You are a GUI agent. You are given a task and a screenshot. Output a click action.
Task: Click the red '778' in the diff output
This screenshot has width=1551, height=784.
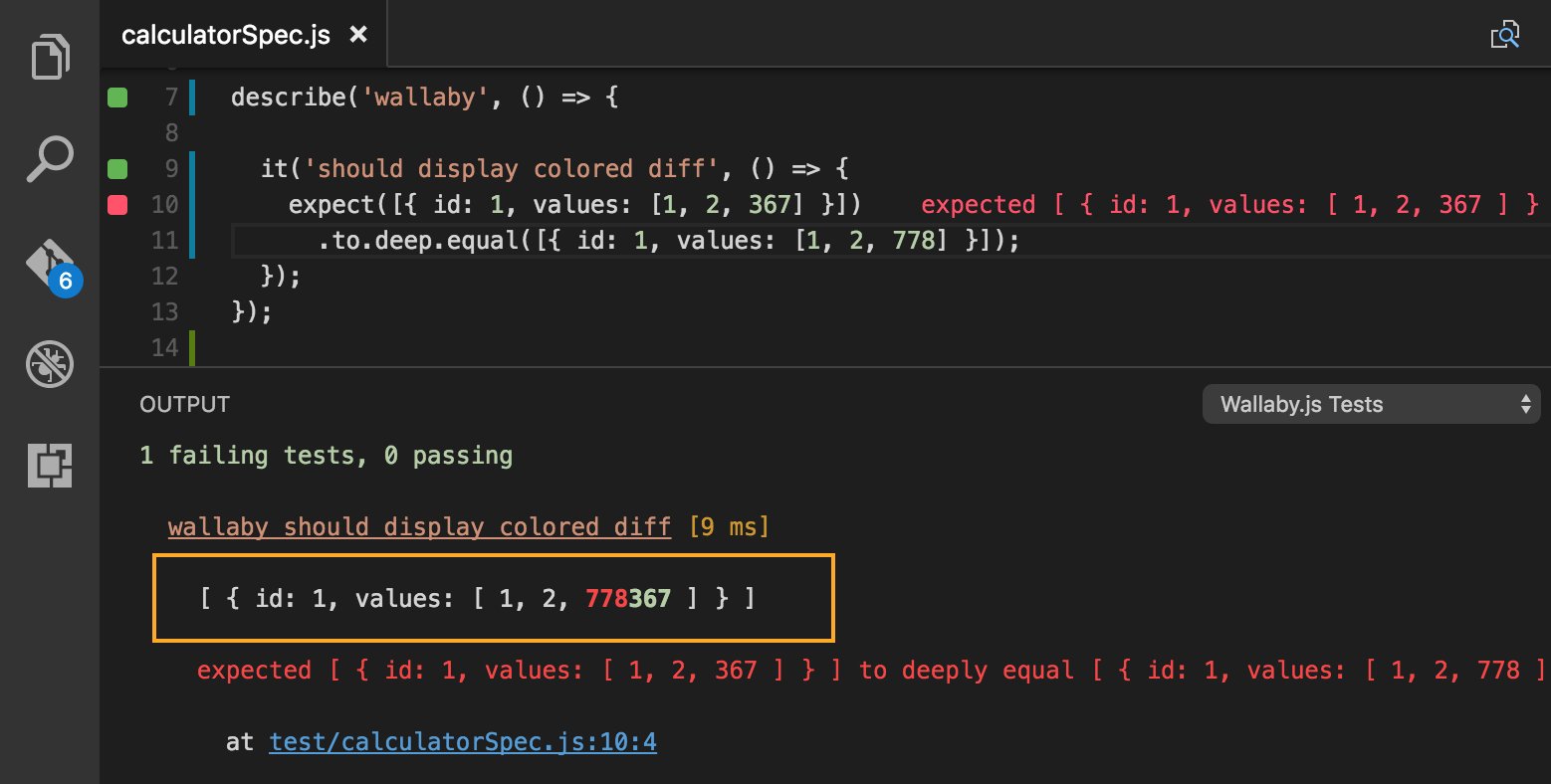point(606,599)
